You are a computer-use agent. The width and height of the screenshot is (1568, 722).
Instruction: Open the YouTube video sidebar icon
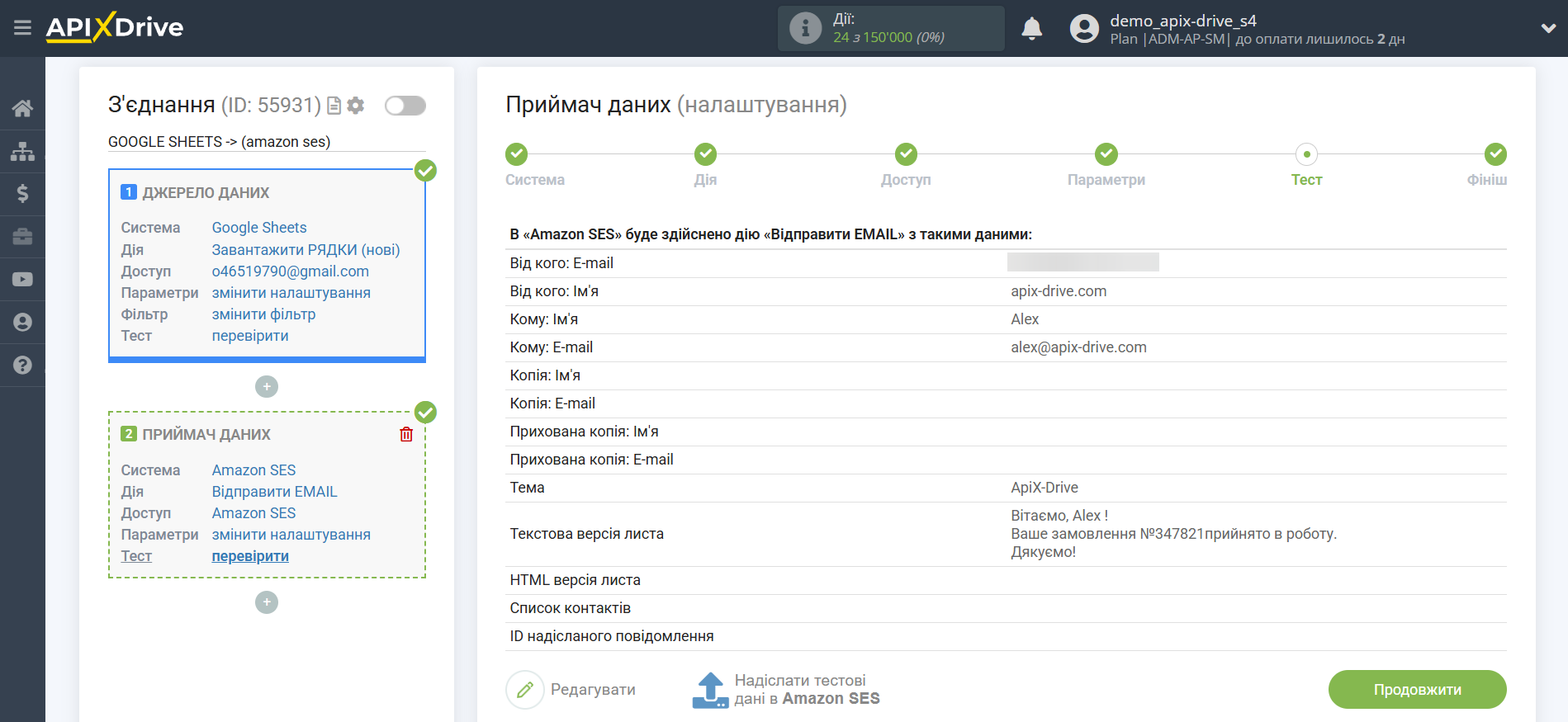22,280
